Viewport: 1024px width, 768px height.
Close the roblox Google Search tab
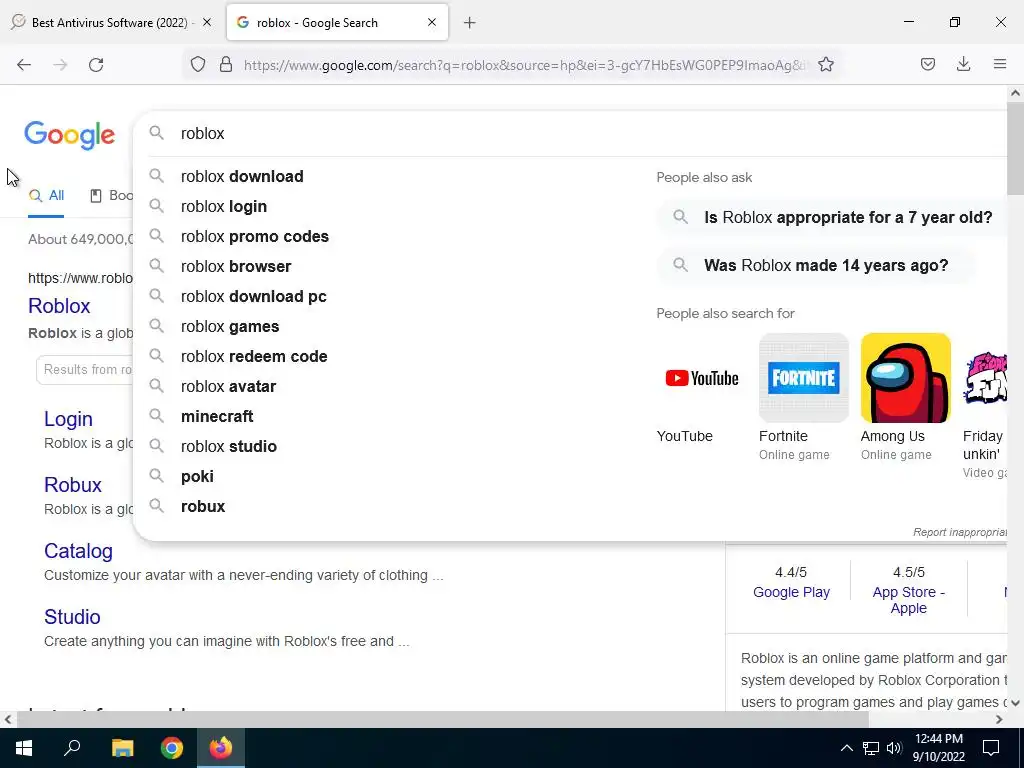[432, 22]
